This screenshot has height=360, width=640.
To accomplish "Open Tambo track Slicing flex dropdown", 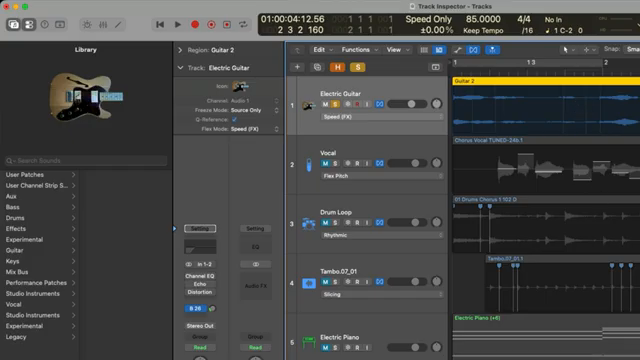I will click(382, 294).
